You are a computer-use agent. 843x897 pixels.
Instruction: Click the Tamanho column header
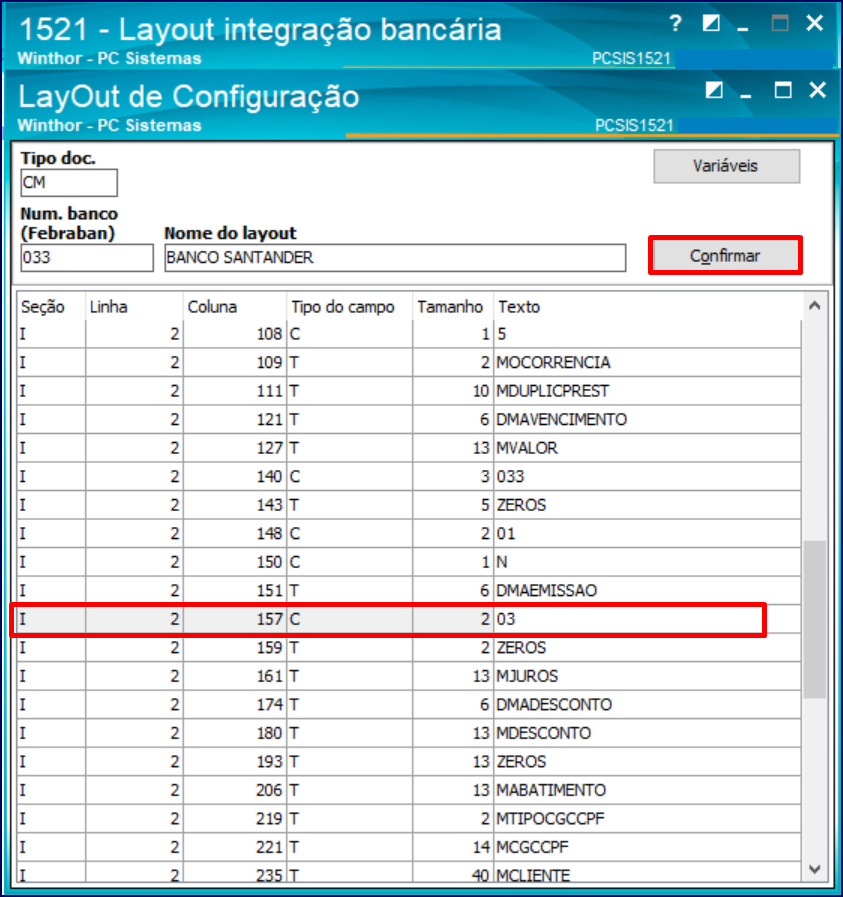pos(452,307)
